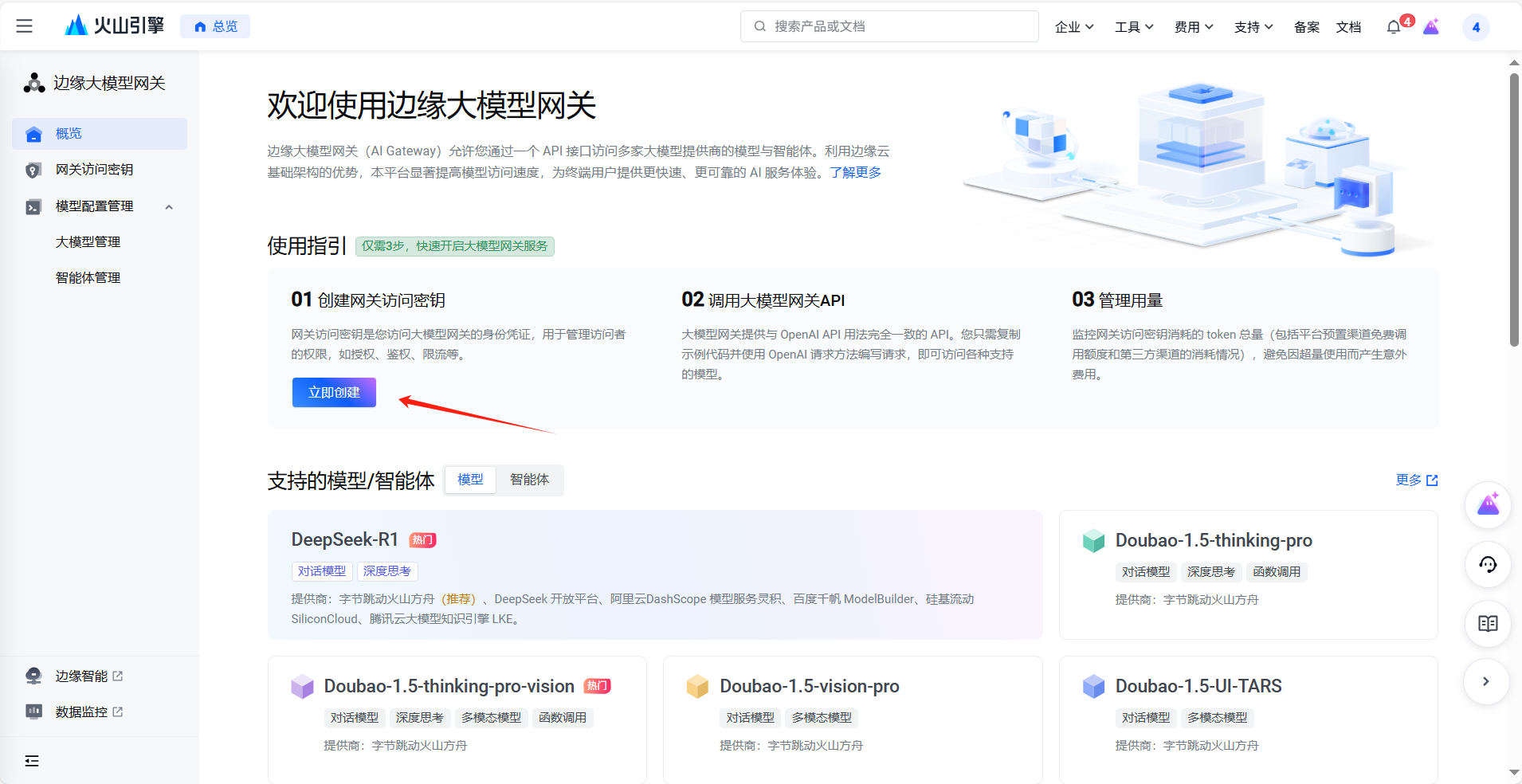This screenshot has height=784, width=1522.
Task: Open the 文档 menu item
Action: pyautogui.click(x=1348, y=27)
